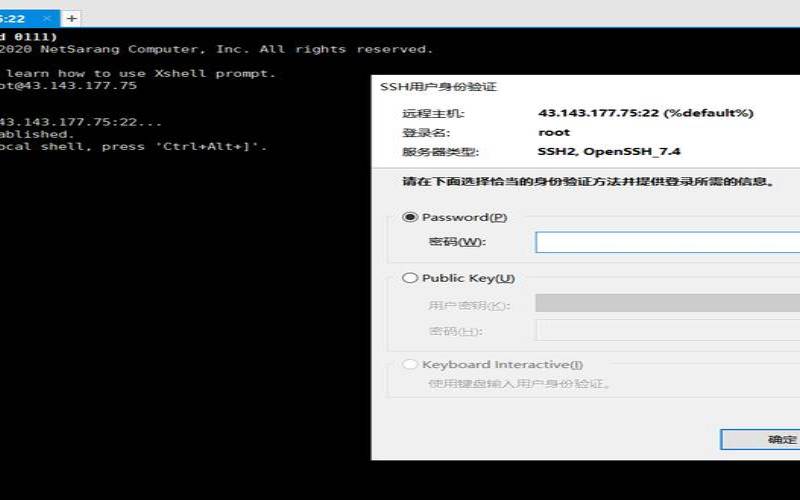
Task: Close the session tab ending in :22
Action: tap(47, 19)
